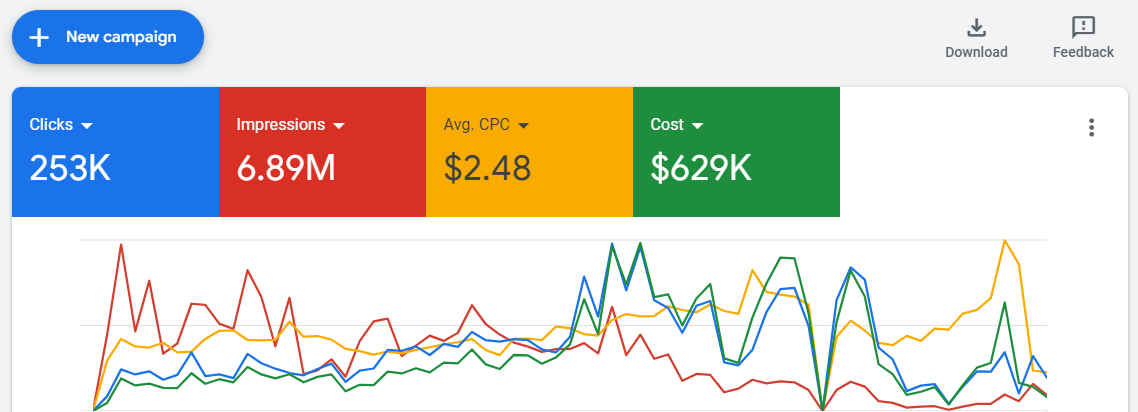
Task: Click the Feedback text label
Action: (1083, 52)
